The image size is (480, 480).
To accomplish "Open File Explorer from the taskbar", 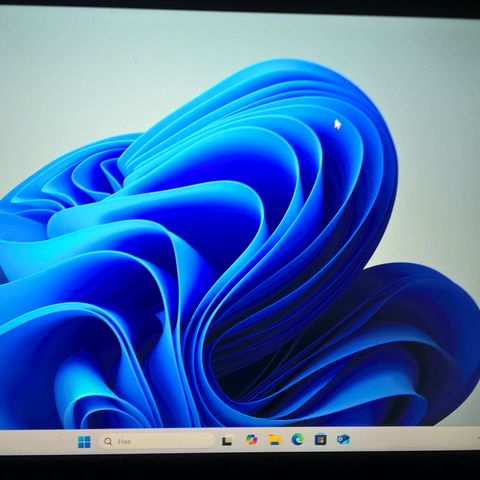I will [275, 440].
